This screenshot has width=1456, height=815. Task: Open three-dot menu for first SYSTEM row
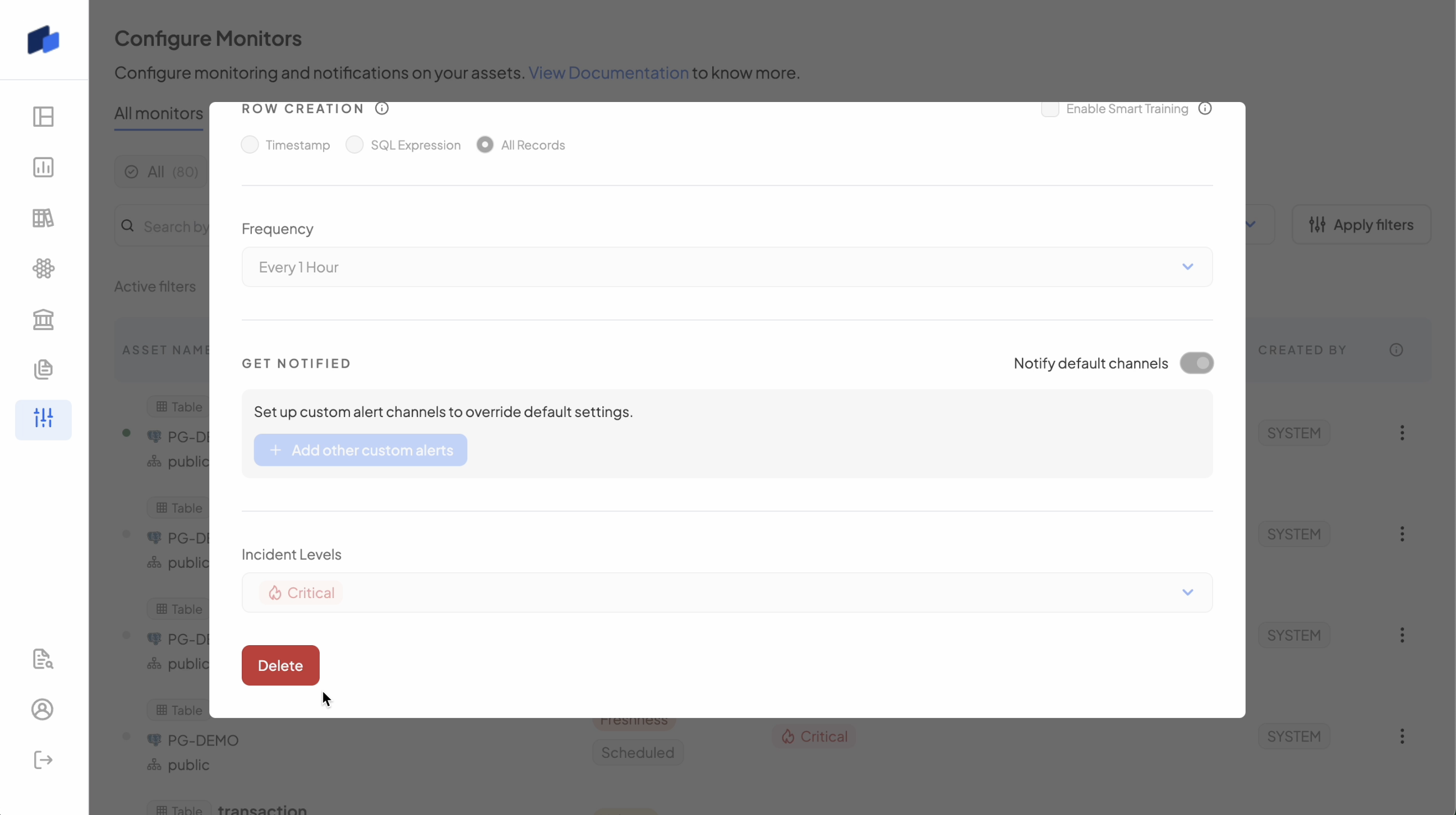tap(1402, 433)
